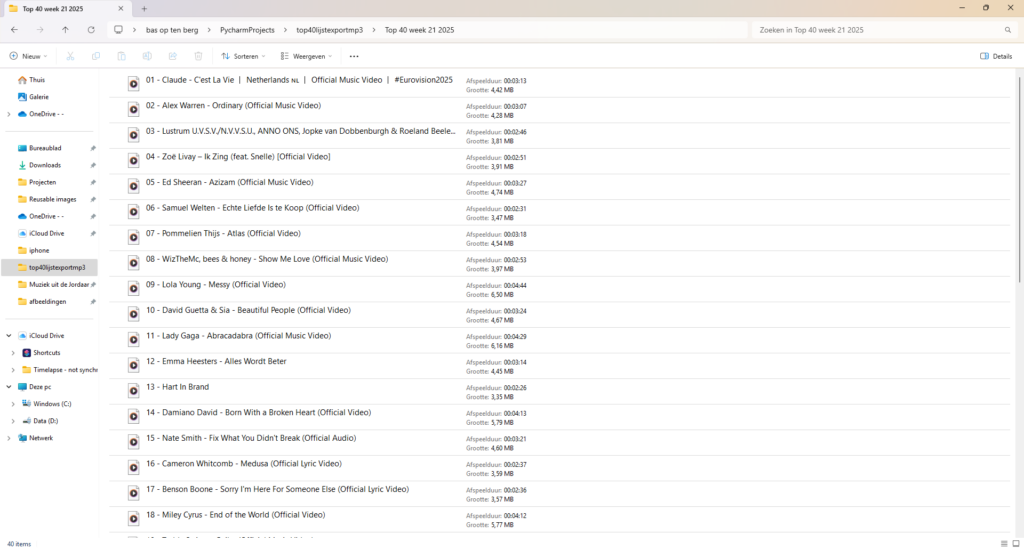Go to top40lijstexportmp3 breadcrumb
The width and height of the screenshot is (1024, 550).
click(329, 30)
